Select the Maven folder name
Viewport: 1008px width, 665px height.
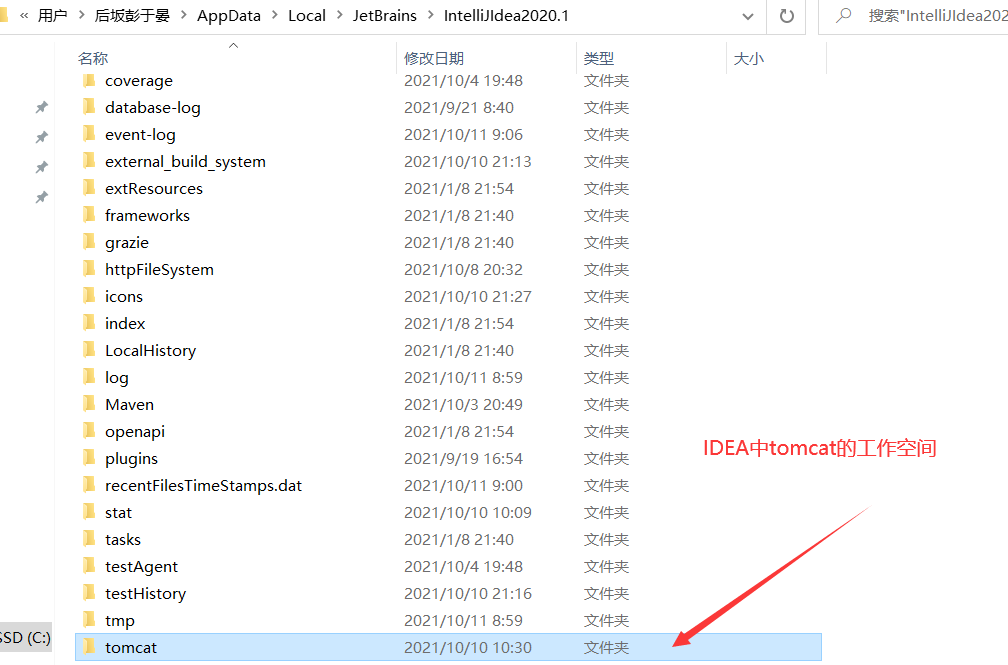point(129,405)
